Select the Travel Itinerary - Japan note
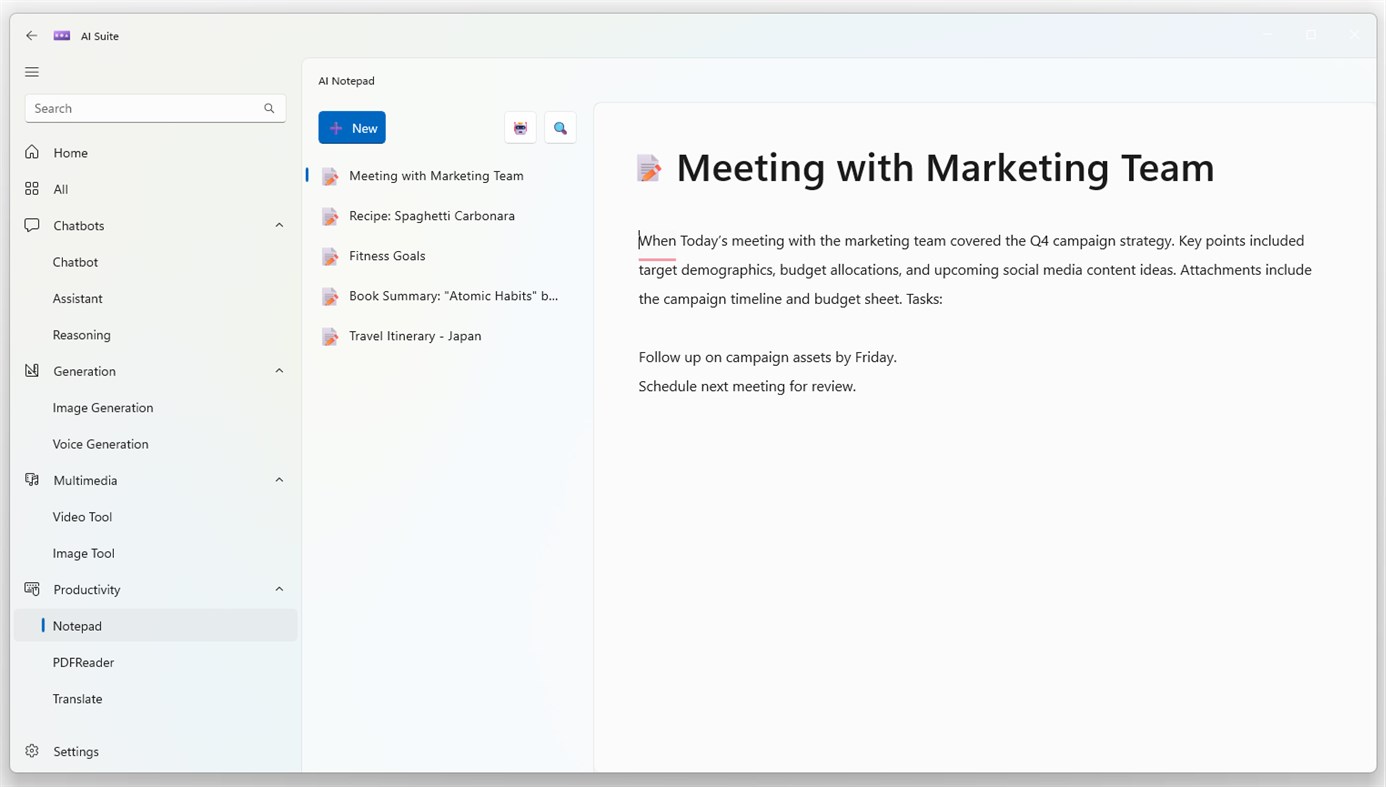Screen dimensions: 1386x787 coord(415,335)
